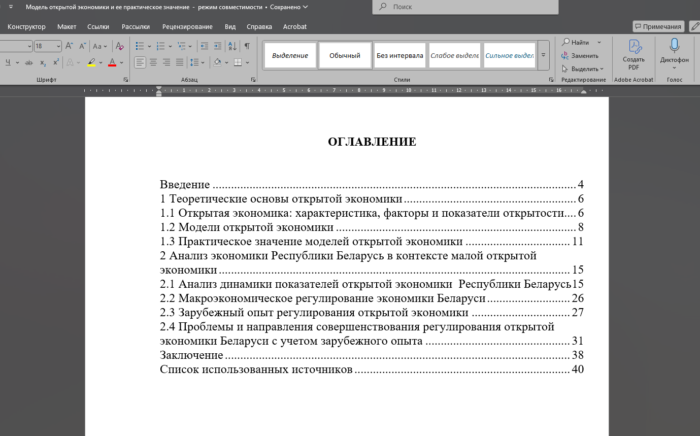Screen dimensions: 700x436
Task: Create a numbered list
Action: click(x=161, y=46)
